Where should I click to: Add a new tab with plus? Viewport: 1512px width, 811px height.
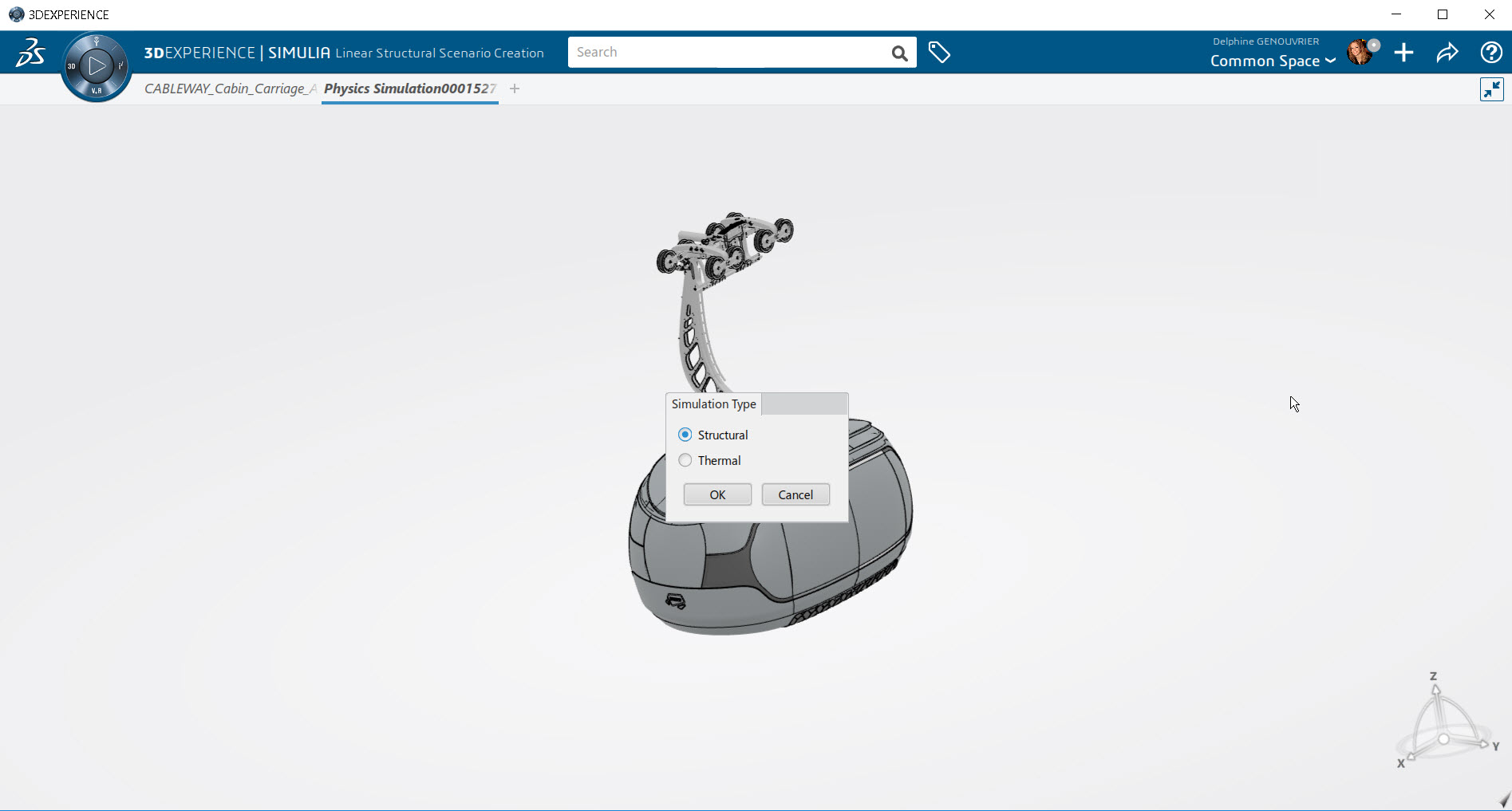click(515, 89)
